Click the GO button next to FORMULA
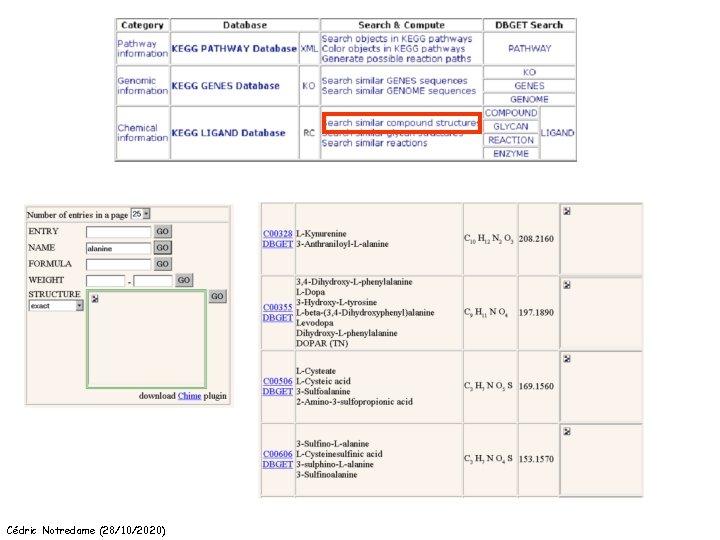Screen dimensions: 720x540 coord(163,264)
